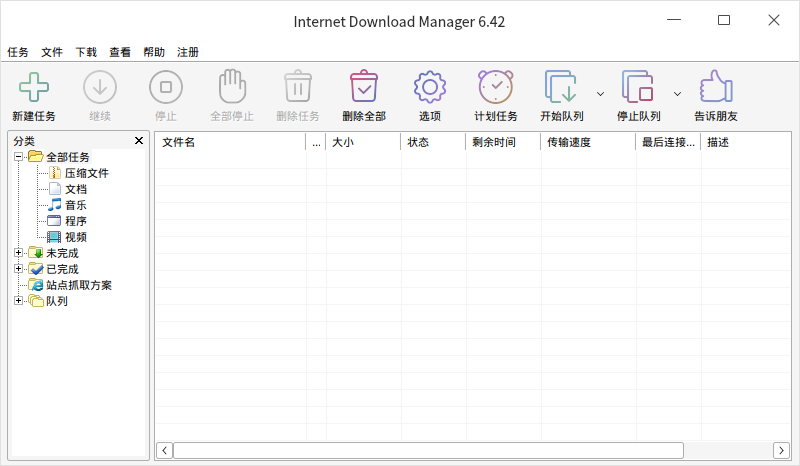Select the 音乐 music note icon in the tree
Viewport: 800px width, 466px height.
tap(55, 205)
